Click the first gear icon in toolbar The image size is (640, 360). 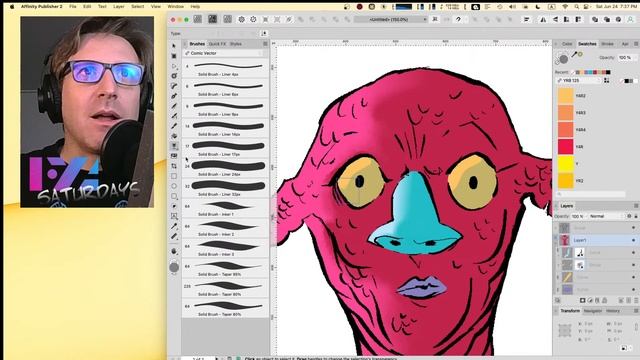point(242,19)
